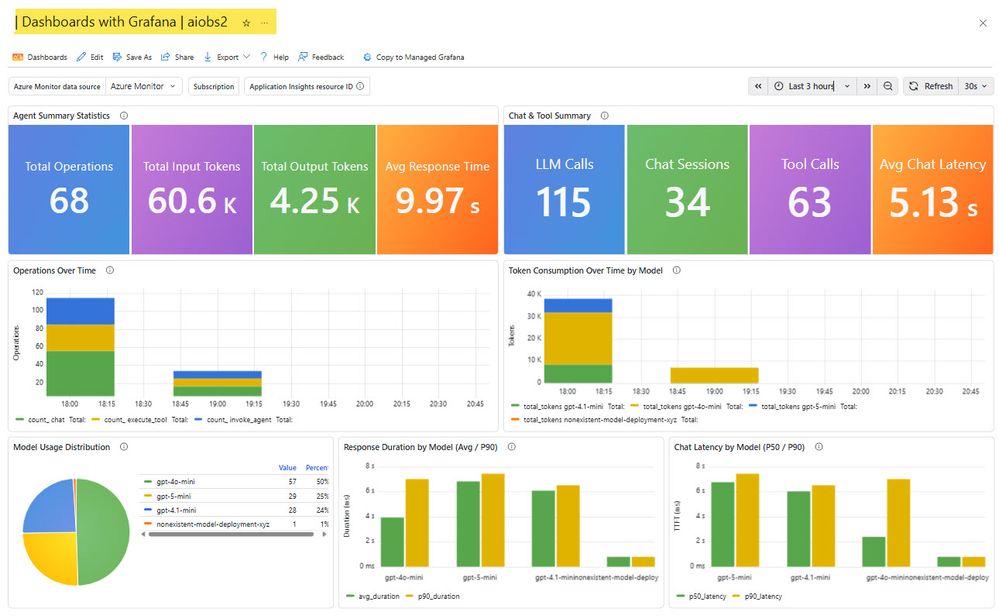Screen dimensions: 999x616
Task: Select gpt-4o-mini row in pie legend
Action: click(x=235, y=482)
